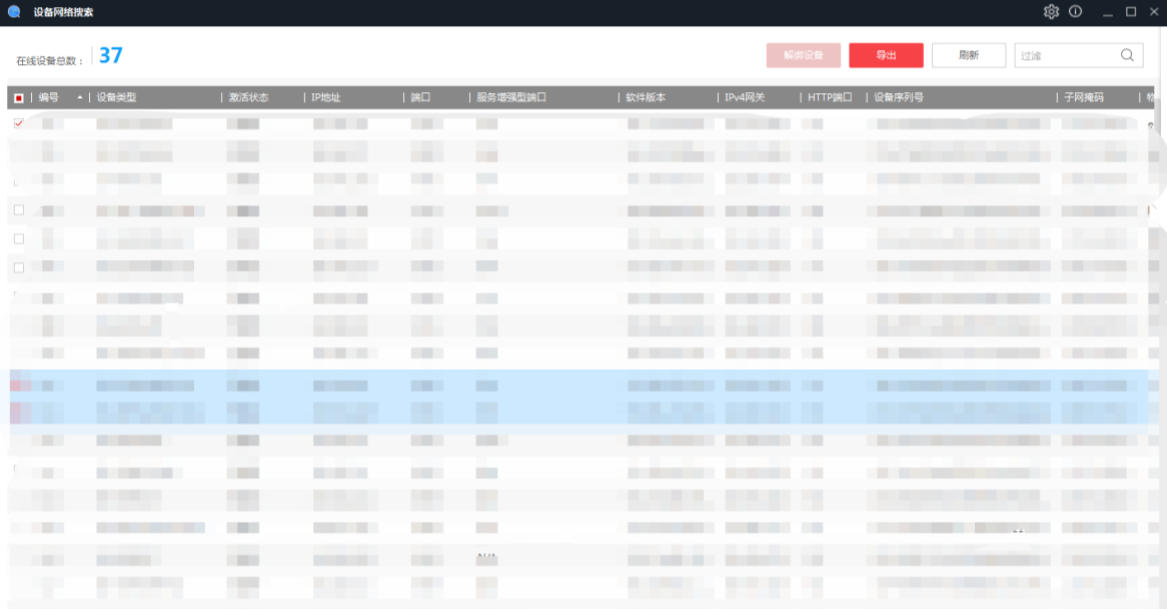Uncheck the first device row's checkbox
The image size is (1167, 609).
coord(18,123)
